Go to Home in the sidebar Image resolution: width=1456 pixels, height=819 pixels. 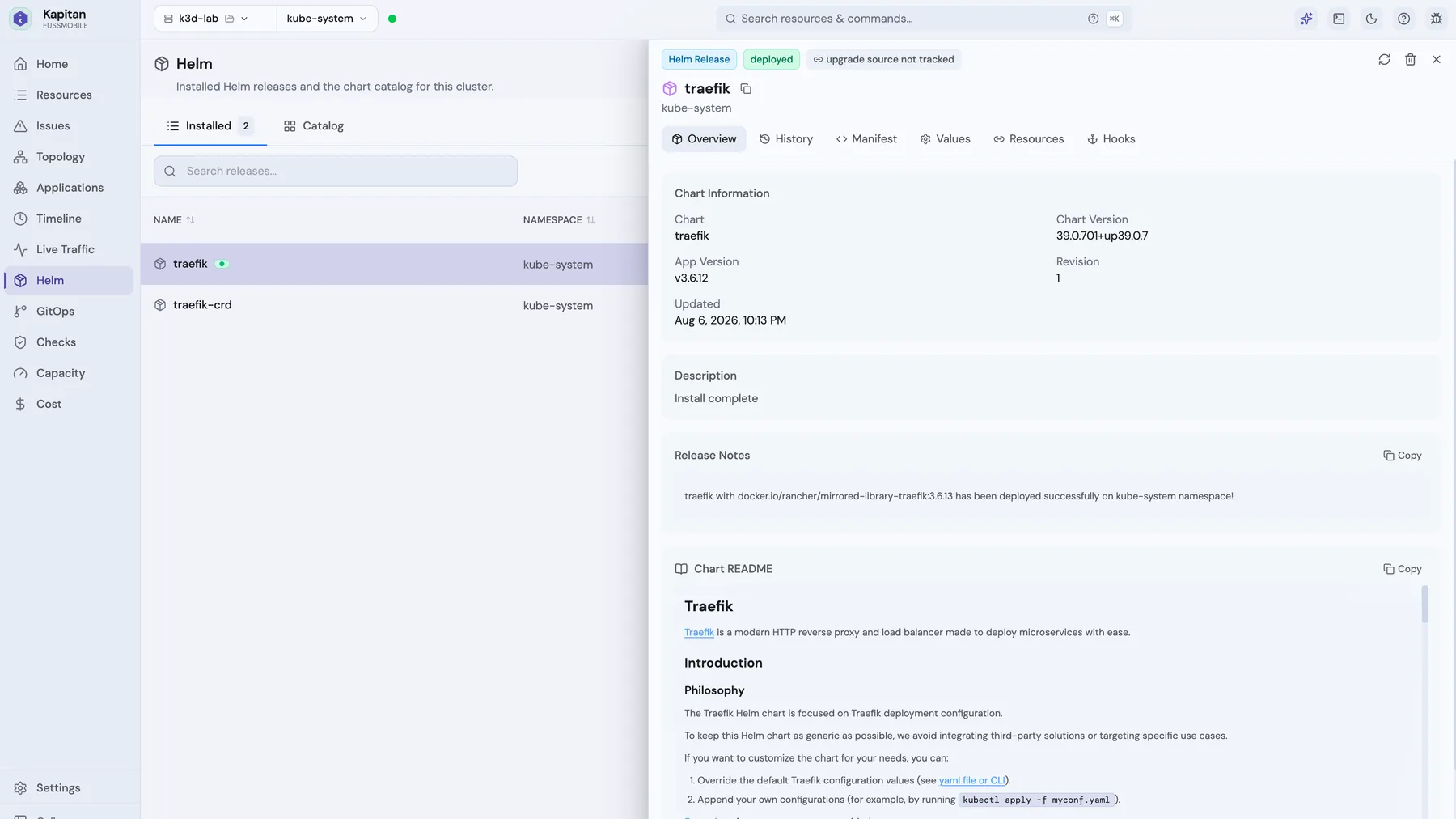pos(69,64)
